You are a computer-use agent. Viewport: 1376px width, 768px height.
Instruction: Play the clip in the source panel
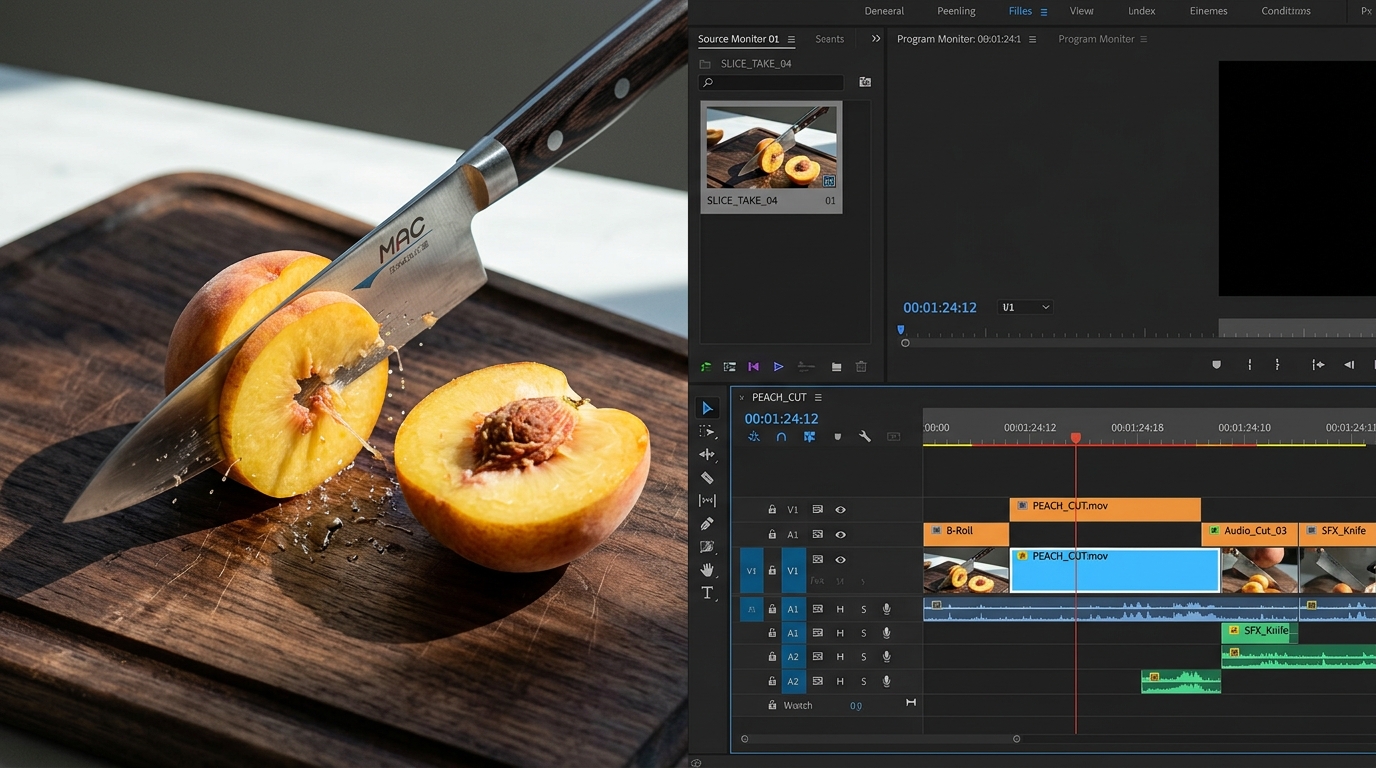click(778, 367)
